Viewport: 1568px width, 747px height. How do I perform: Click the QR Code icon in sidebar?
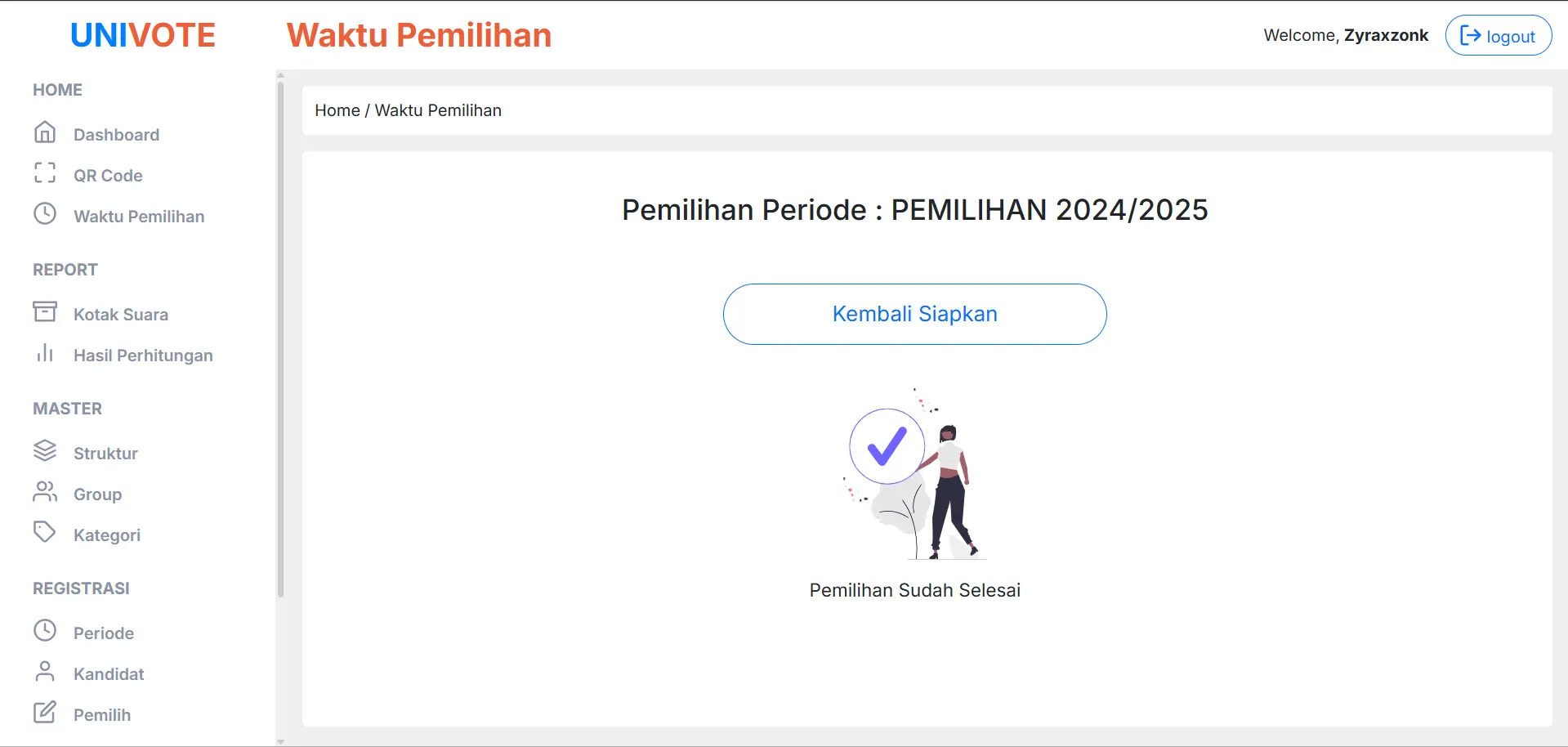[45, 174]
